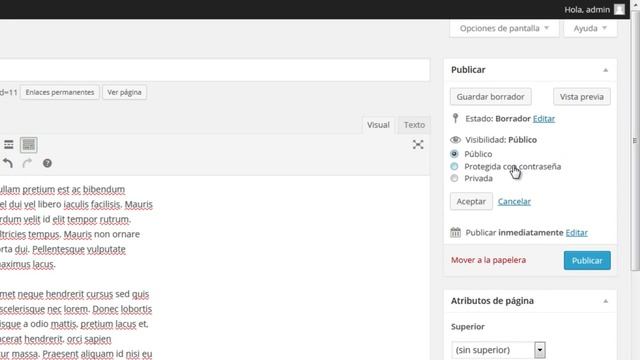Click the redo arrow icon
The height and width of the screenshot is (360, 640).
tap(27, 163)
